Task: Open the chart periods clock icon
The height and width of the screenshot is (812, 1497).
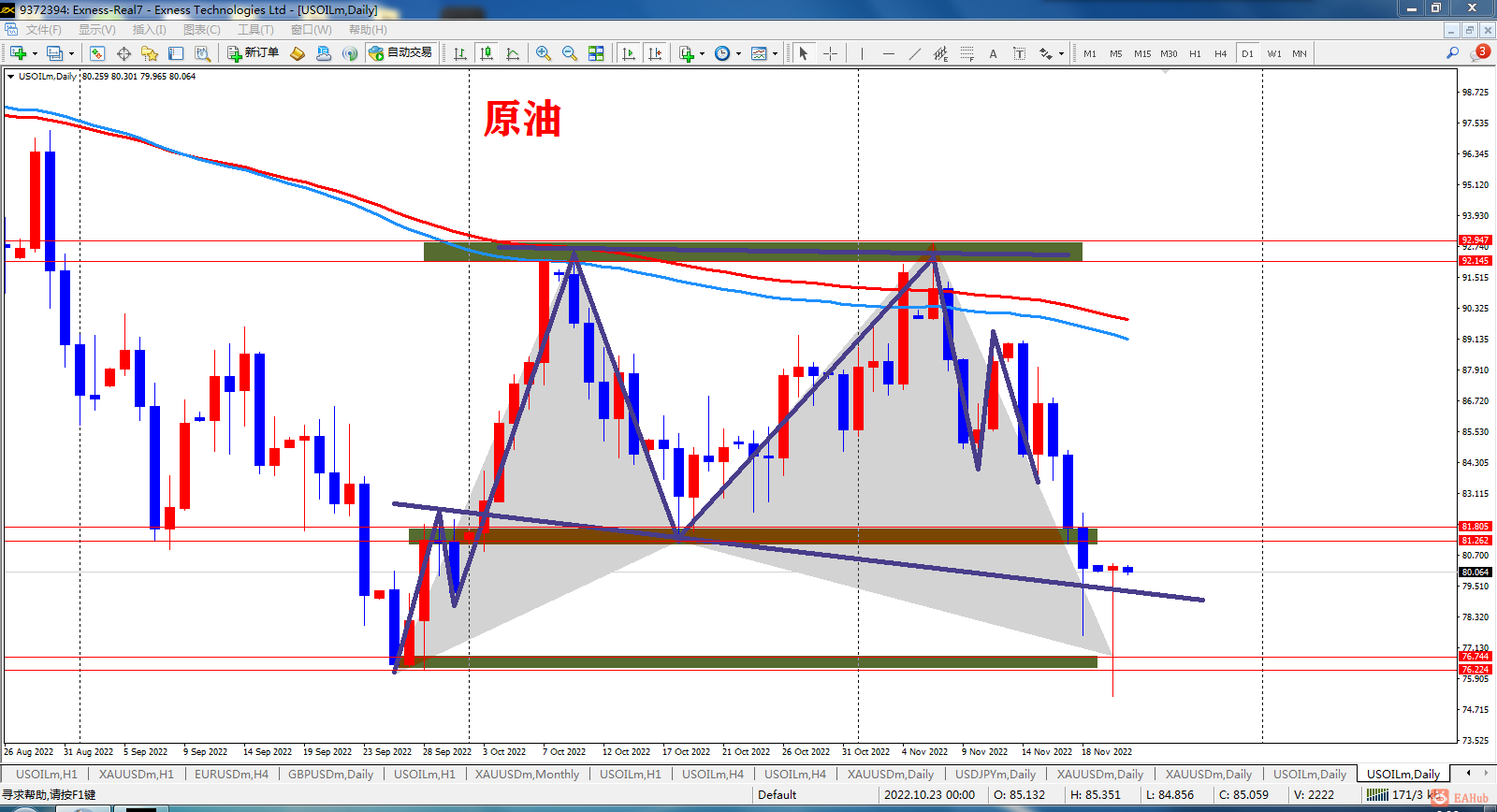Action: click(x=722, y=53)
